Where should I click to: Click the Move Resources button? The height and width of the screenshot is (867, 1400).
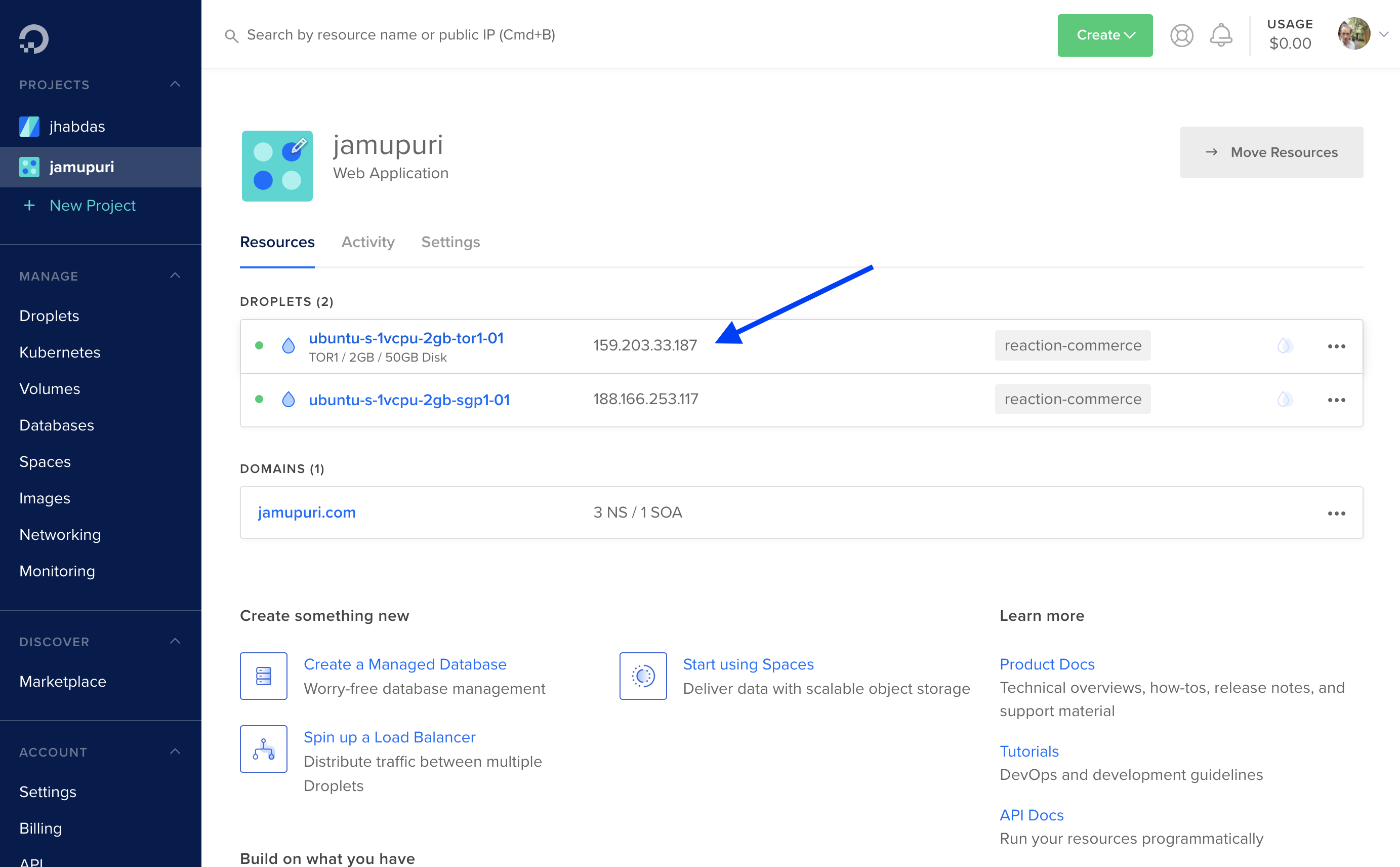pos(1271,152)
